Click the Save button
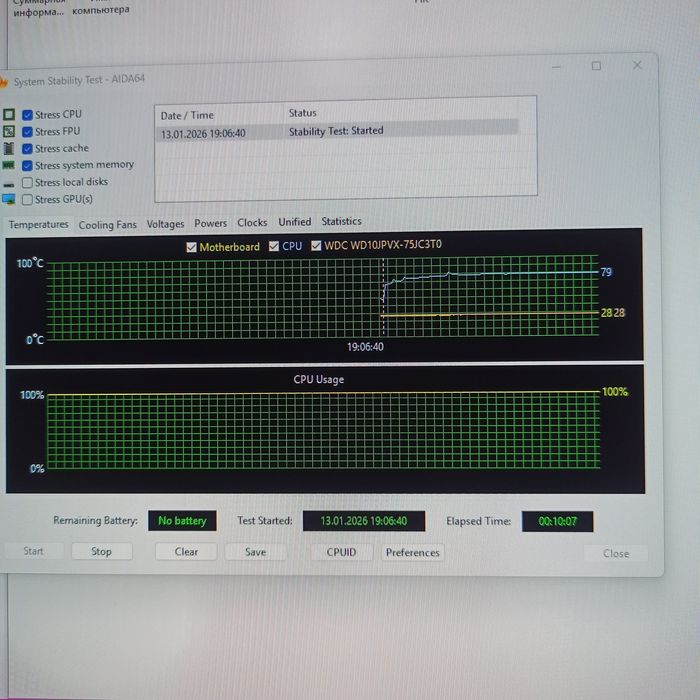 255,552
